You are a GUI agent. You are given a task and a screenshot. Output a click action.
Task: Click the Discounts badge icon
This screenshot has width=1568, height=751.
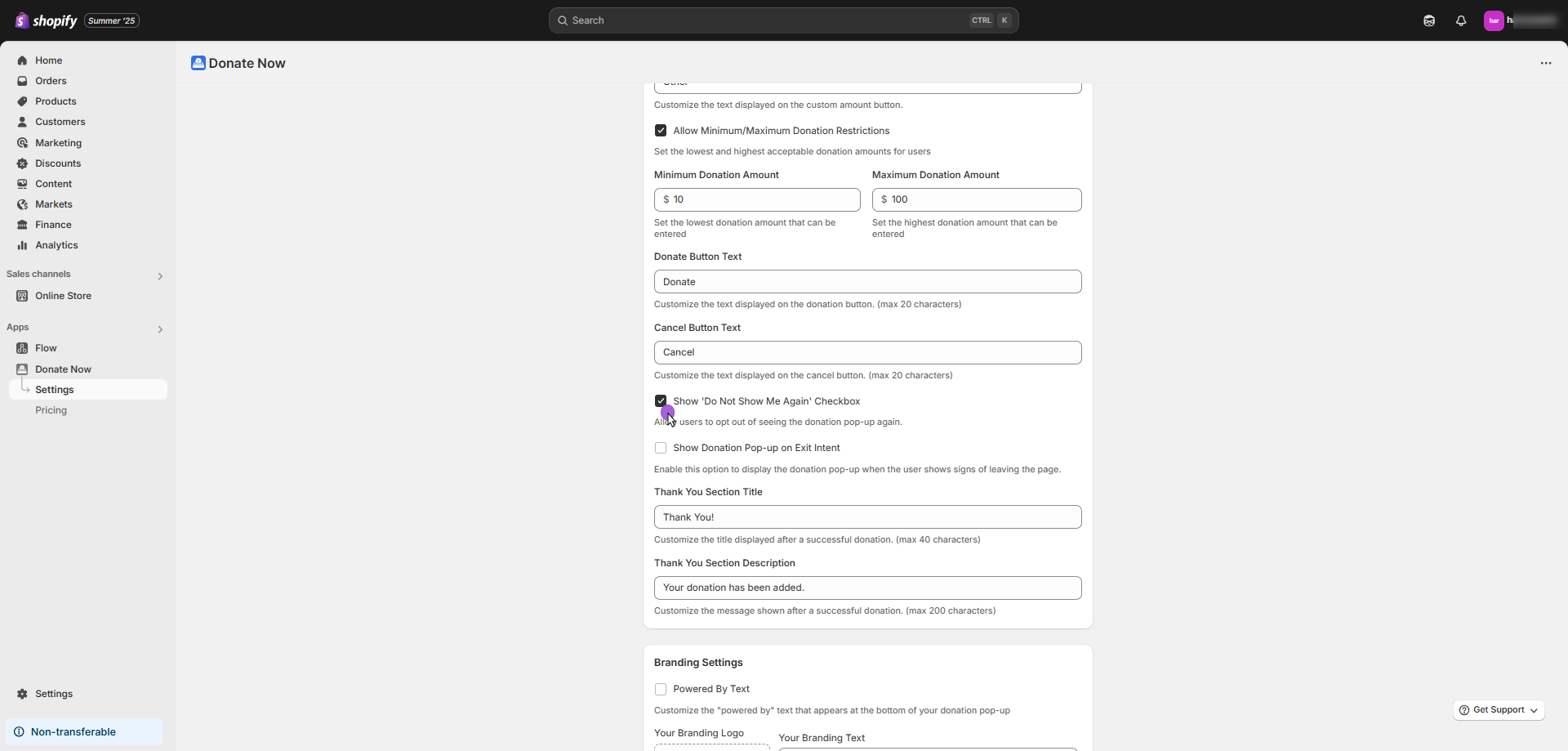22,163
